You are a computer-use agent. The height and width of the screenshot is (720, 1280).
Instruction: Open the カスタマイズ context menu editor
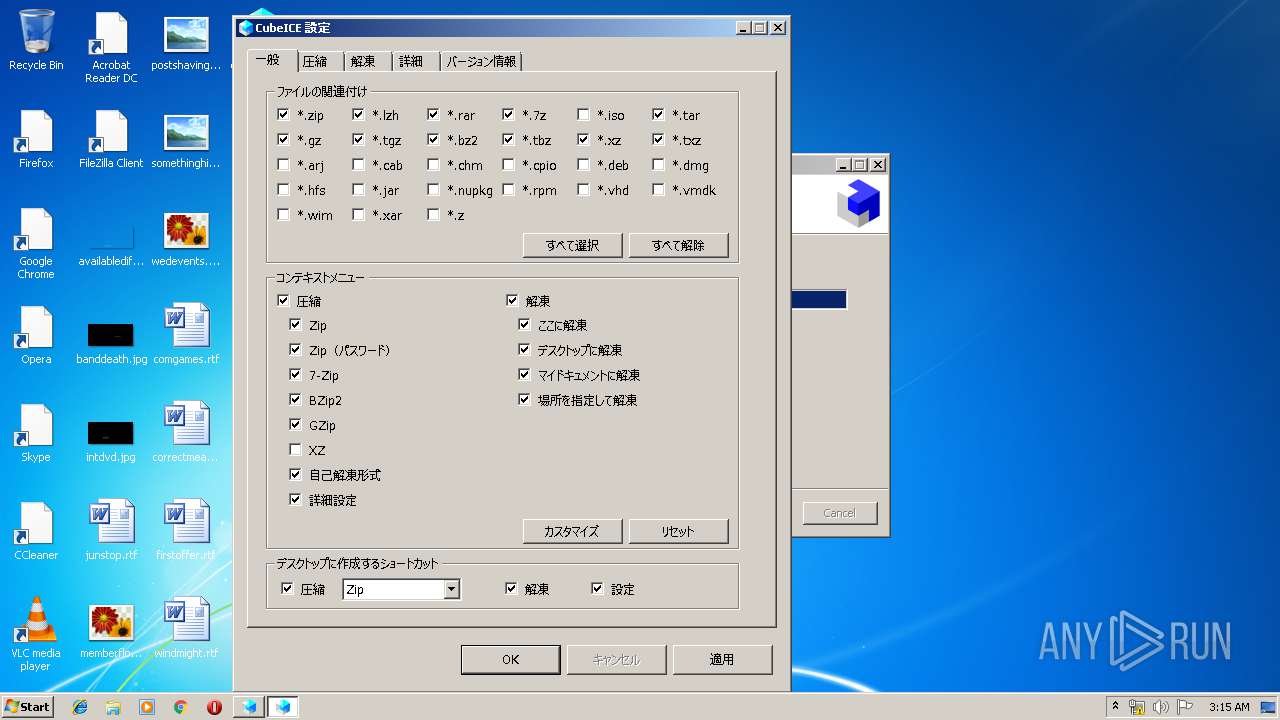click(573, 531)
